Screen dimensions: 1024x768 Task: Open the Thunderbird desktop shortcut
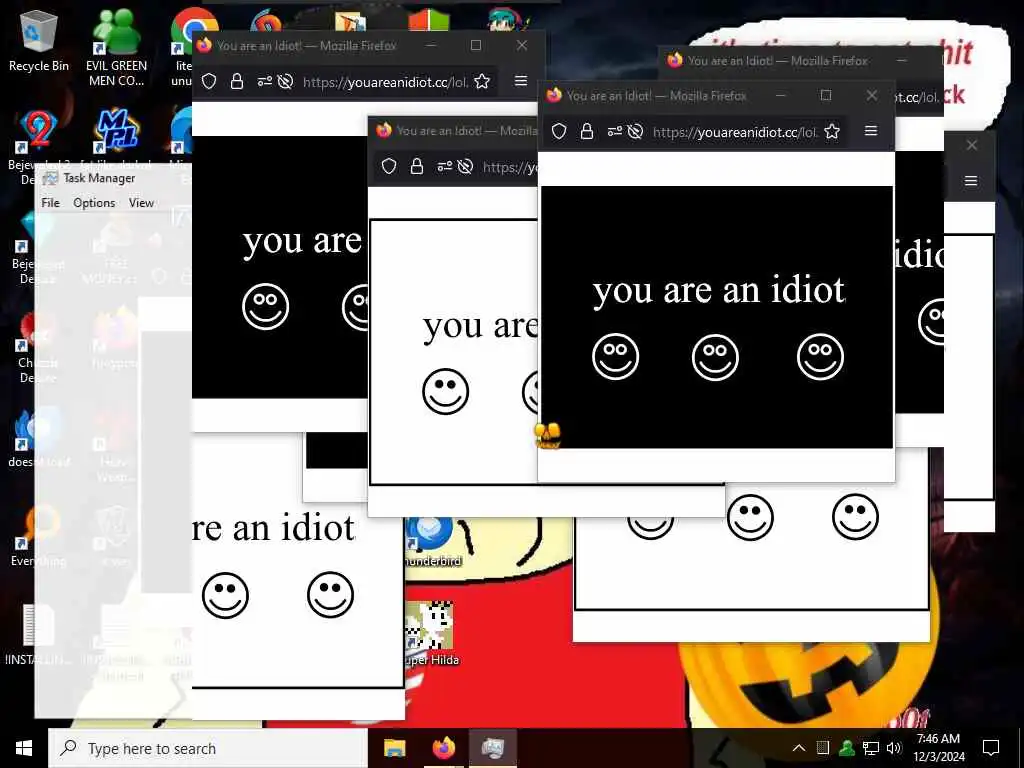(432, 541)
